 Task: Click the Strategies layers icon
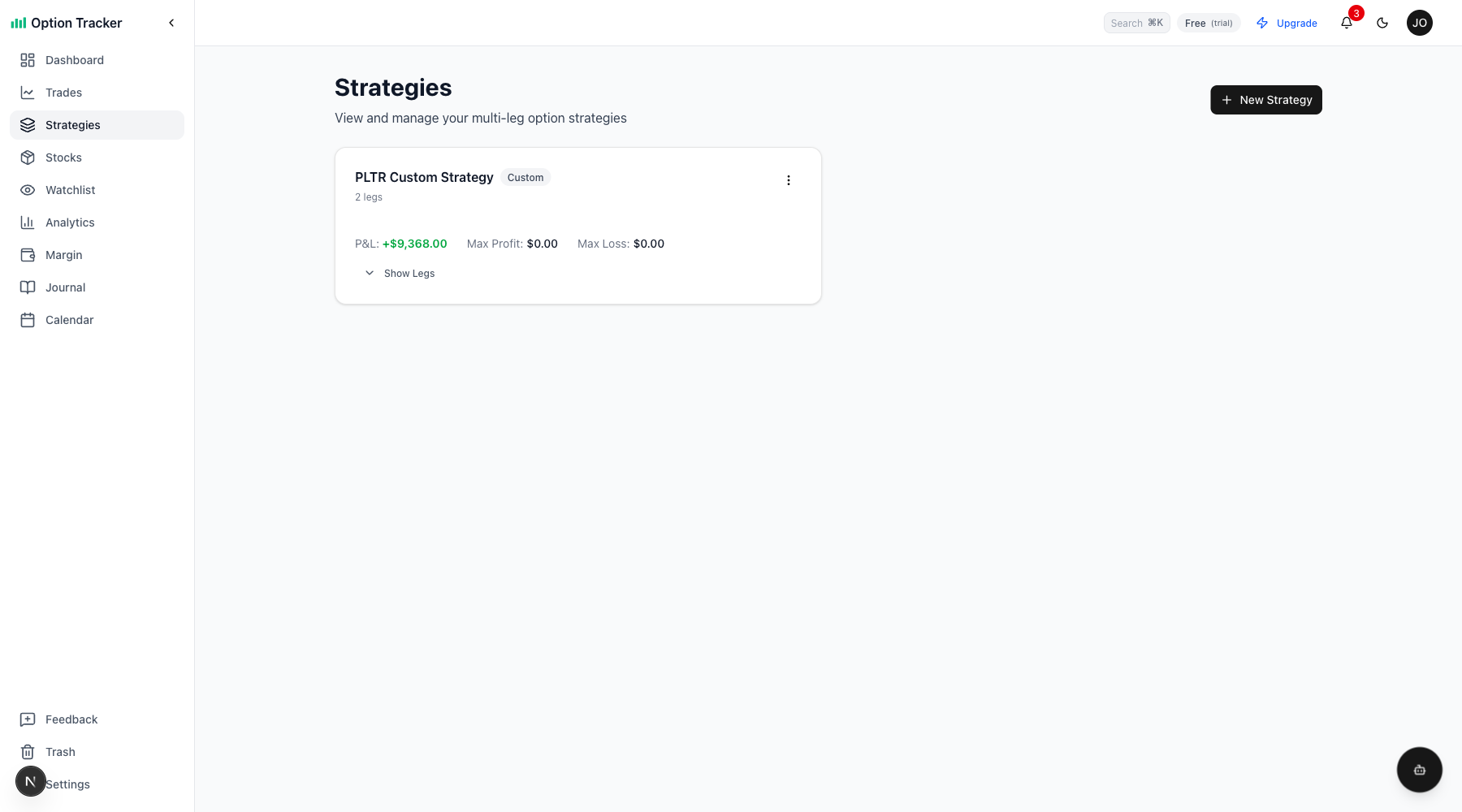pyautogui.click(x=28, y=124)
